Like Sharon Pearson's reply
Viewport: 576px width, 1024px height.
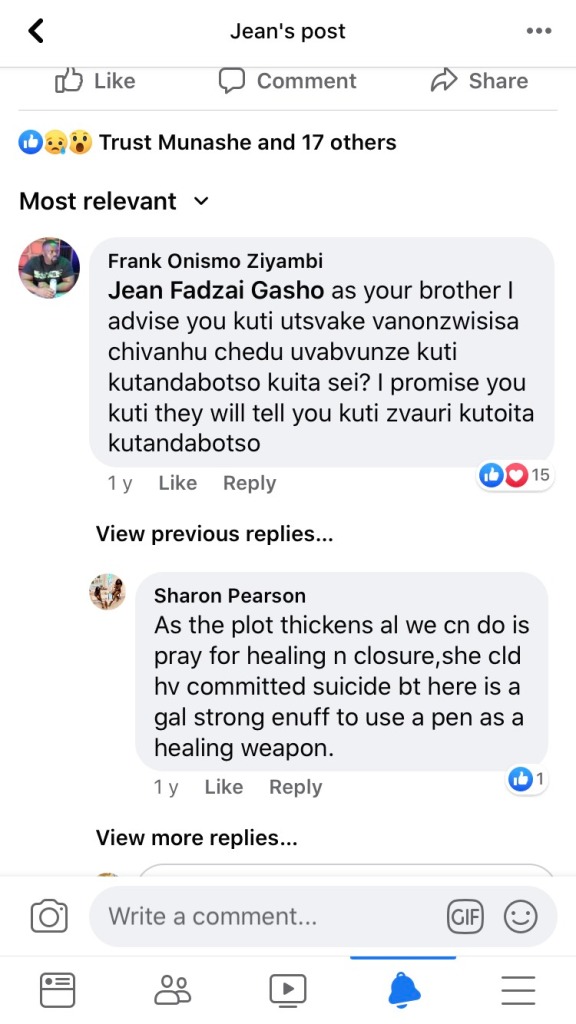[x=223, y=787]
